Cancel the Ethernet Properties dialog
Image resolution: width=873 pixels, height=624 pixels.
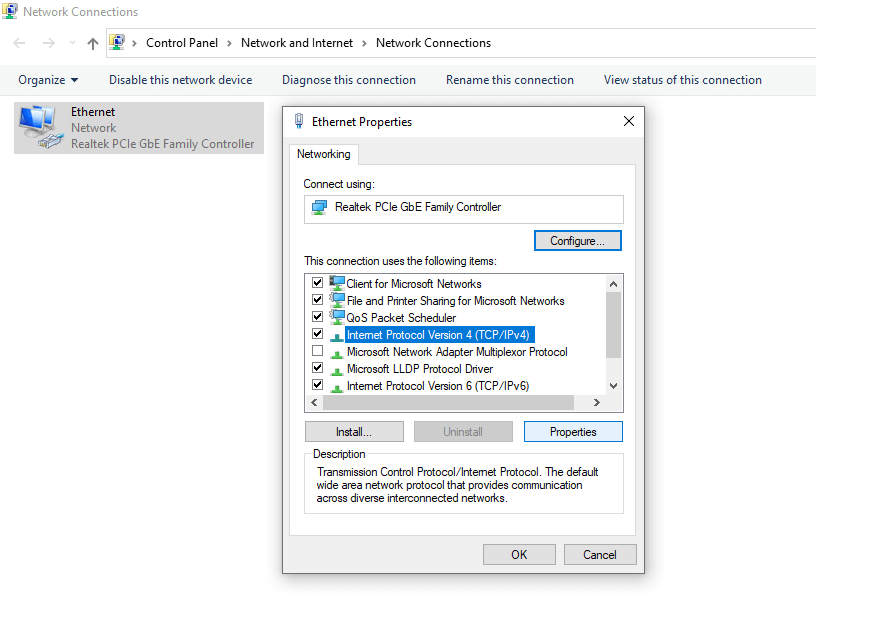click(600, 554)
